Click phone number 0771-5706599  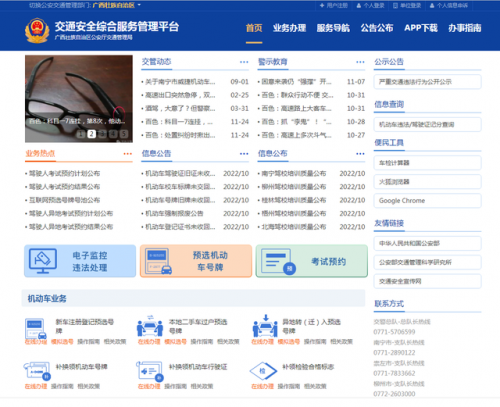pyautogui.click(x=394, y=332)
